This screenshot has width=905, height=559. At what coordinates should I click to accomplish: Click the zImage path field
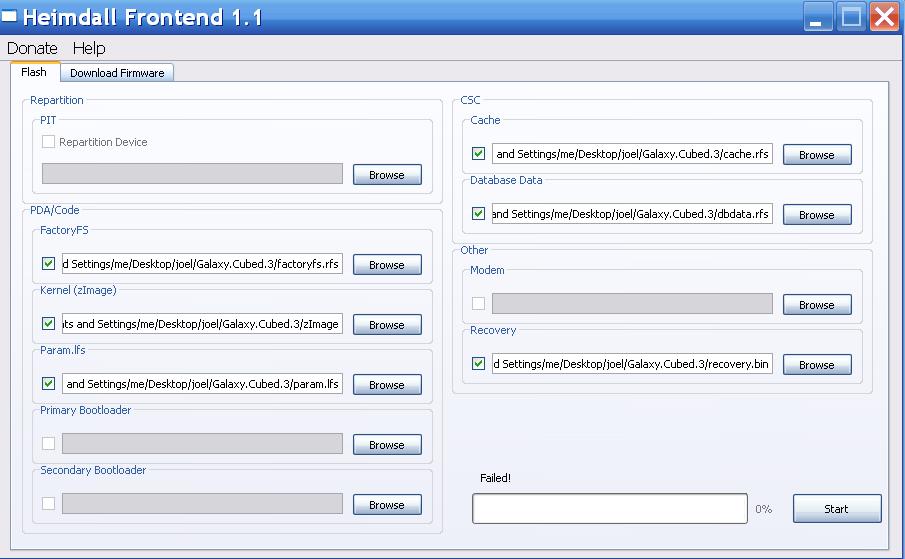[202, 324]
